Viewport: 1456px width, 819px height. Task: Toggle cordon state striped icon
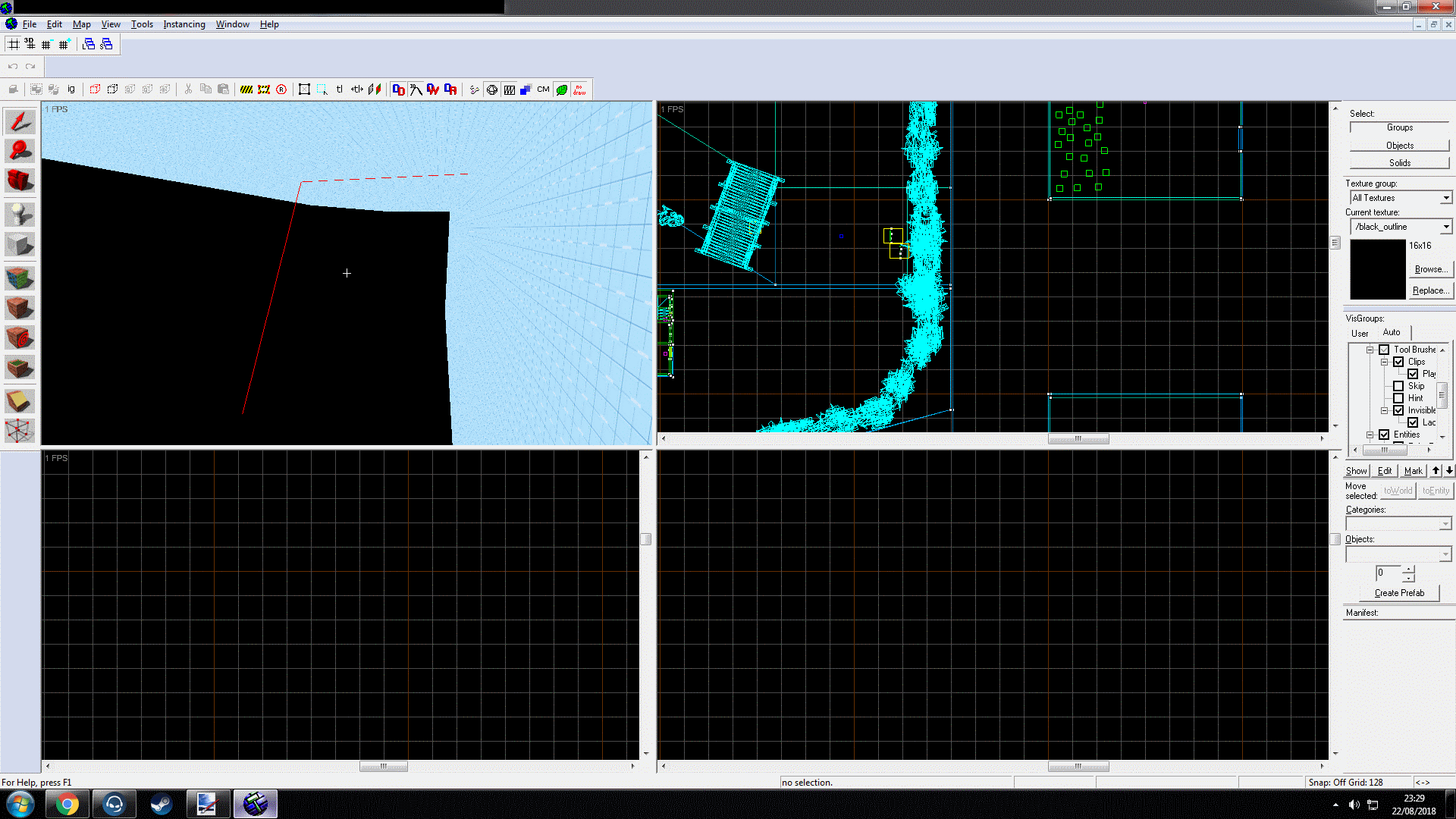click(246, 89)
